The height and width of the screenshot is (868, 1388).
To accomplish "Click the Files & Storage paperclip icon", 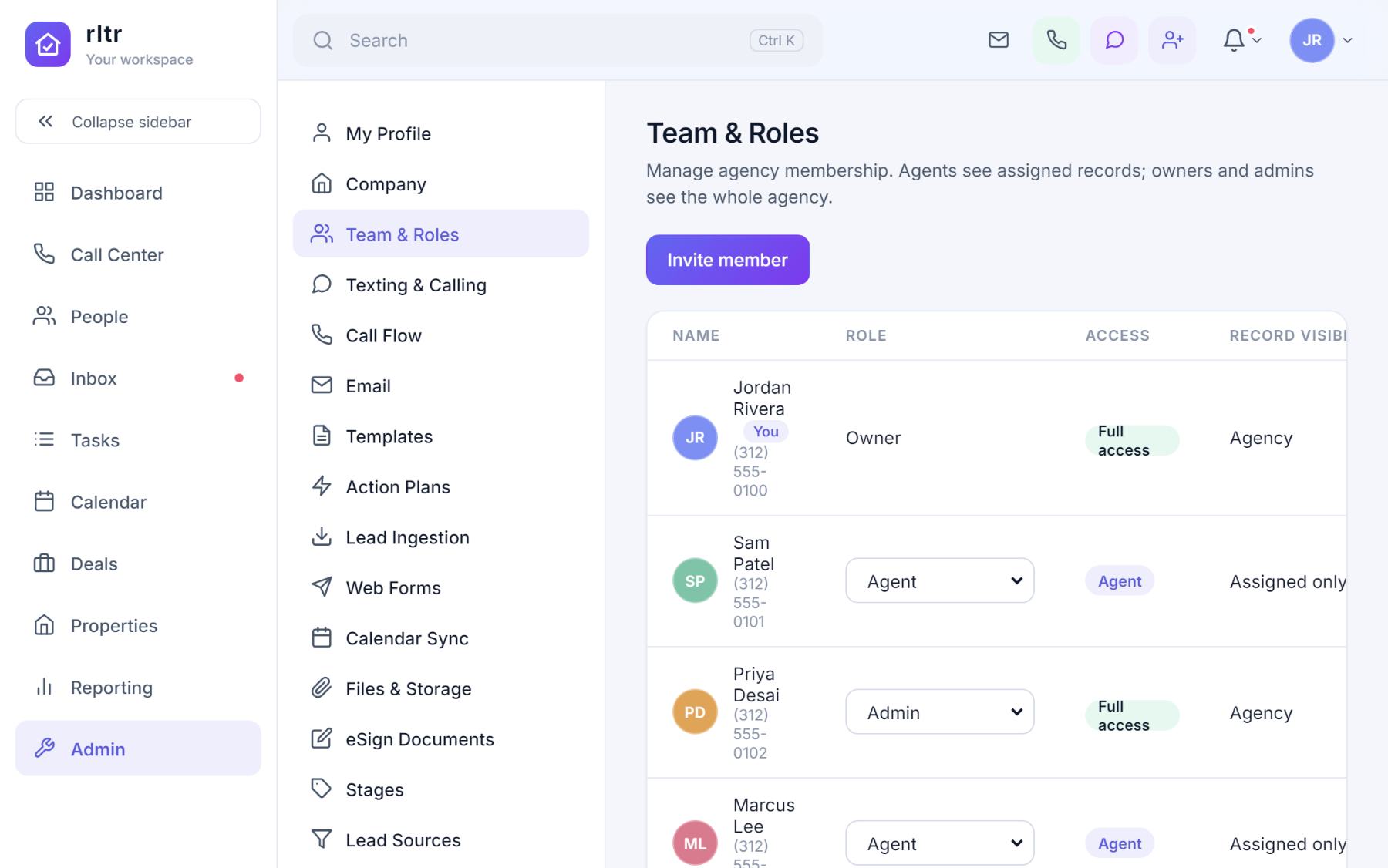I will pyautogui.click(x=322, y=688).
